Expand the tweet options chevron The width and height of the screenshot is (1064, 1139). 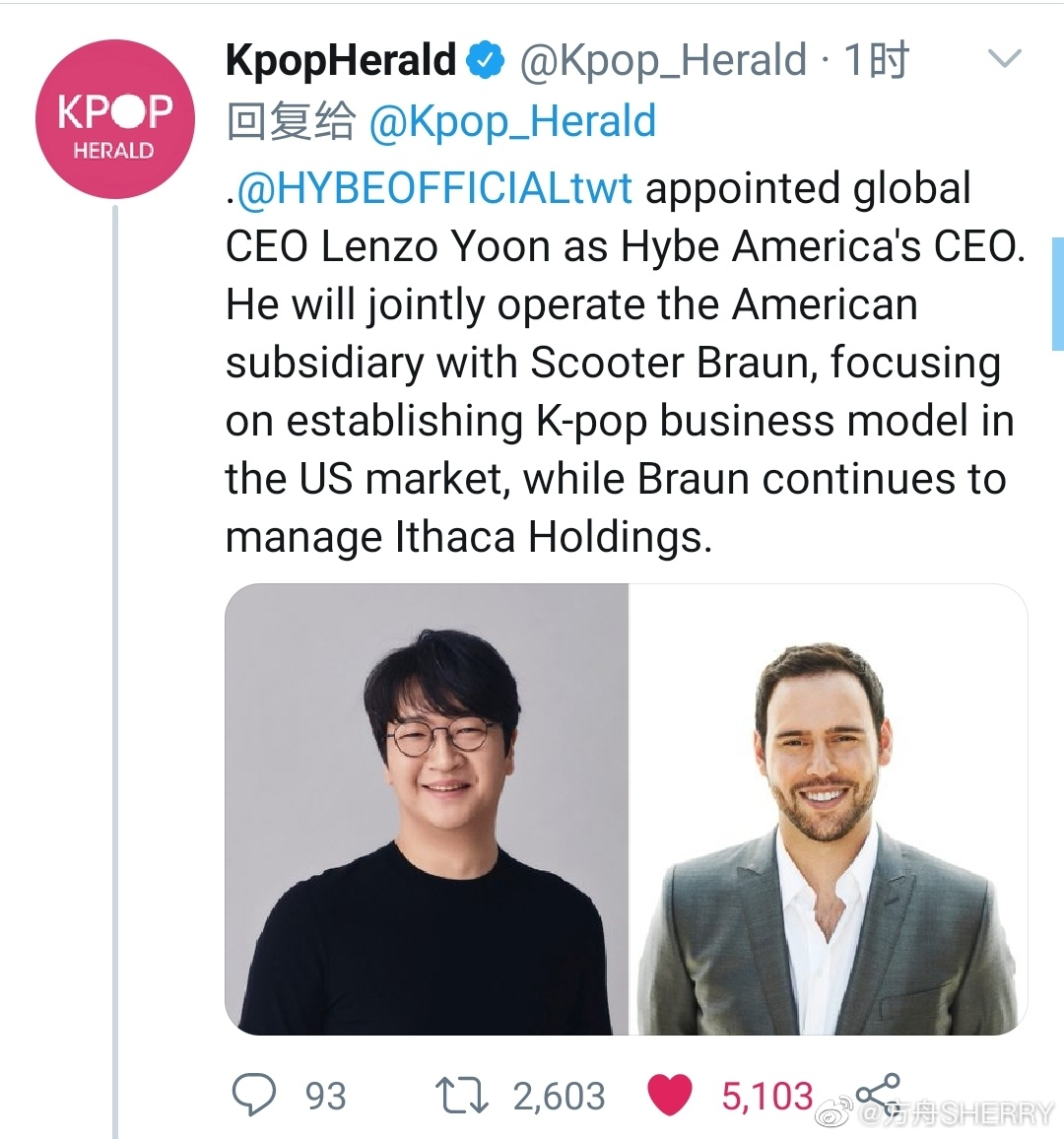[1004, 60]
